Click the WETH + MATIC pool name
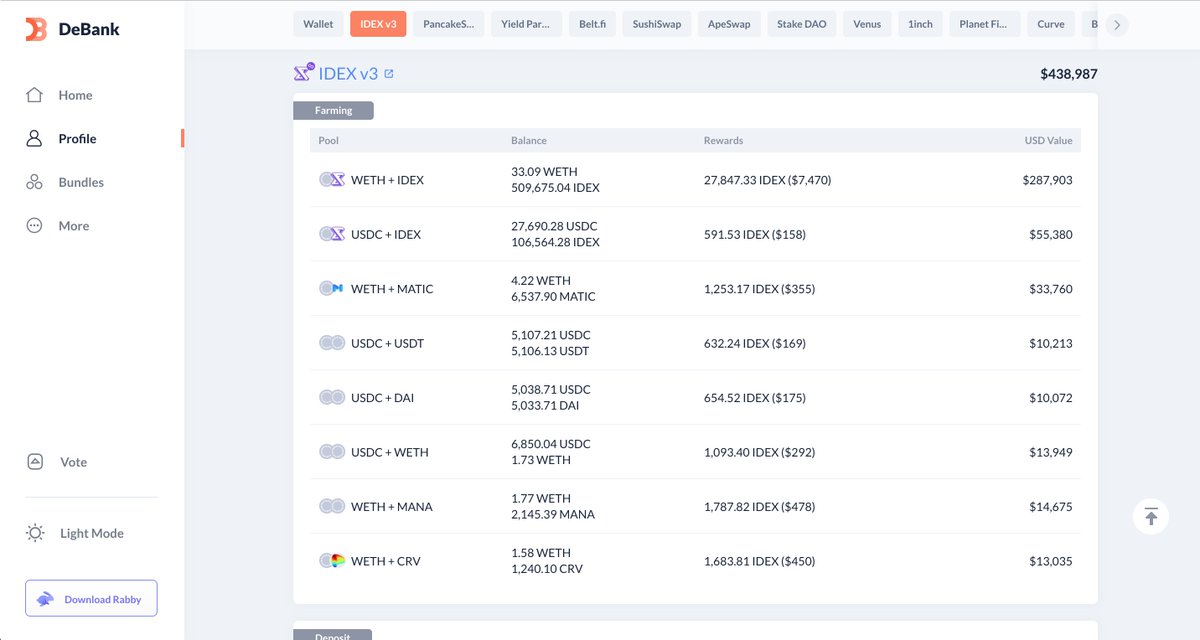The height and width of the screenshot is (640, 1200). pos(392,289)
